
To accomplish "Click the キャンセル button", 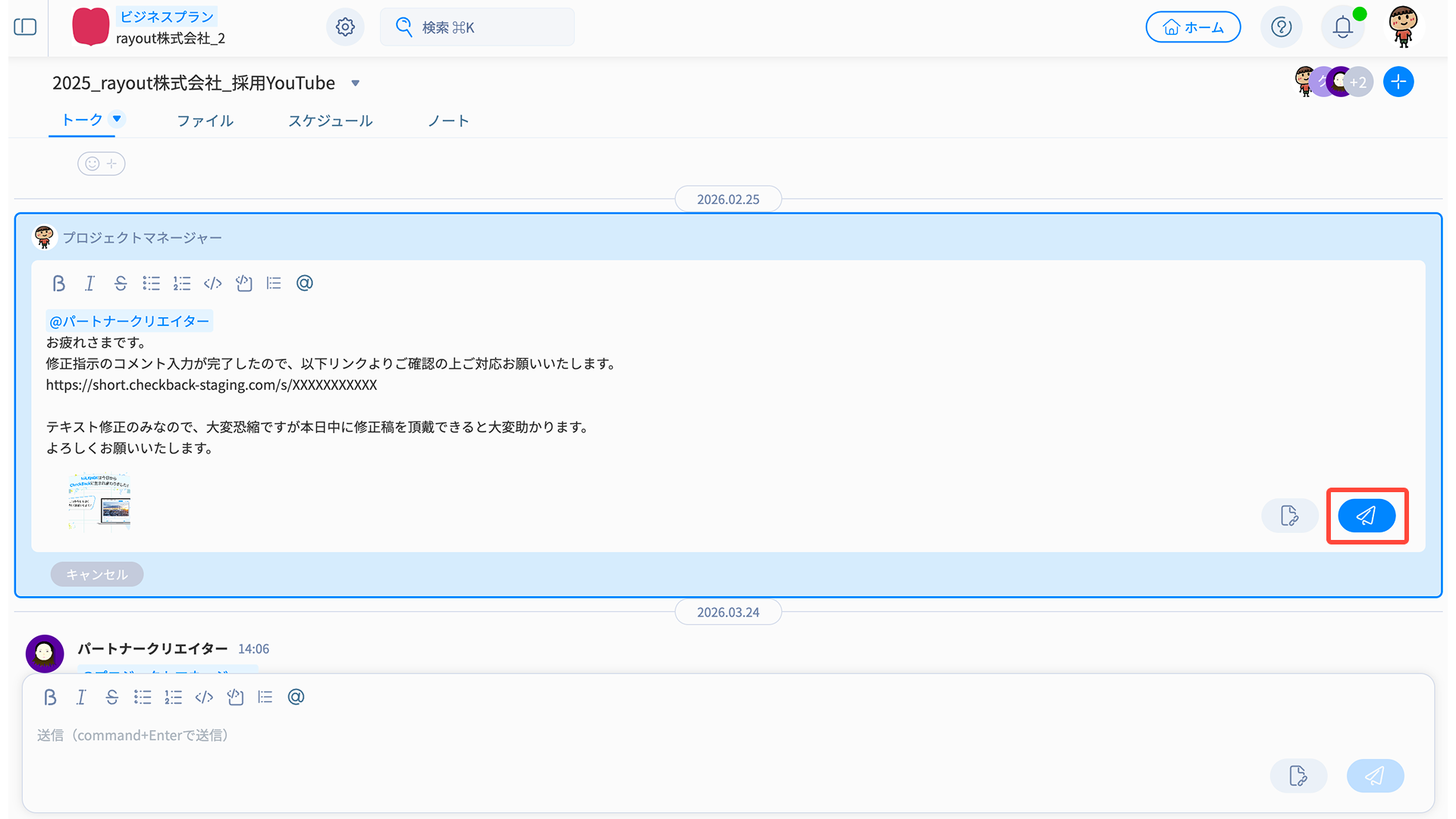I will (96, 574).
